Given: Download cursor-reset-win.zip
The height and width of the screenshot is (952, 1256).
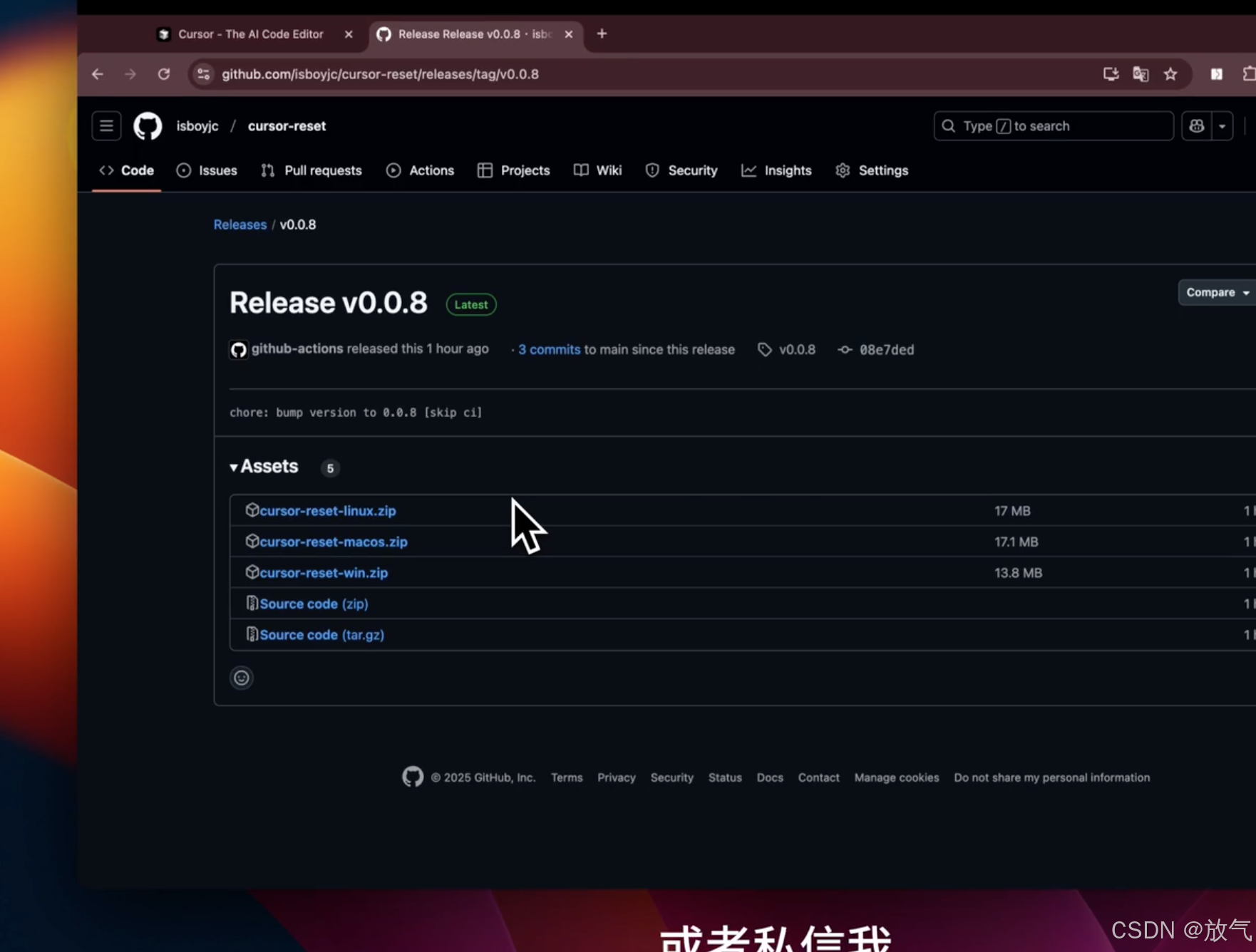Looking at the screenshot, I should (324, 572).
